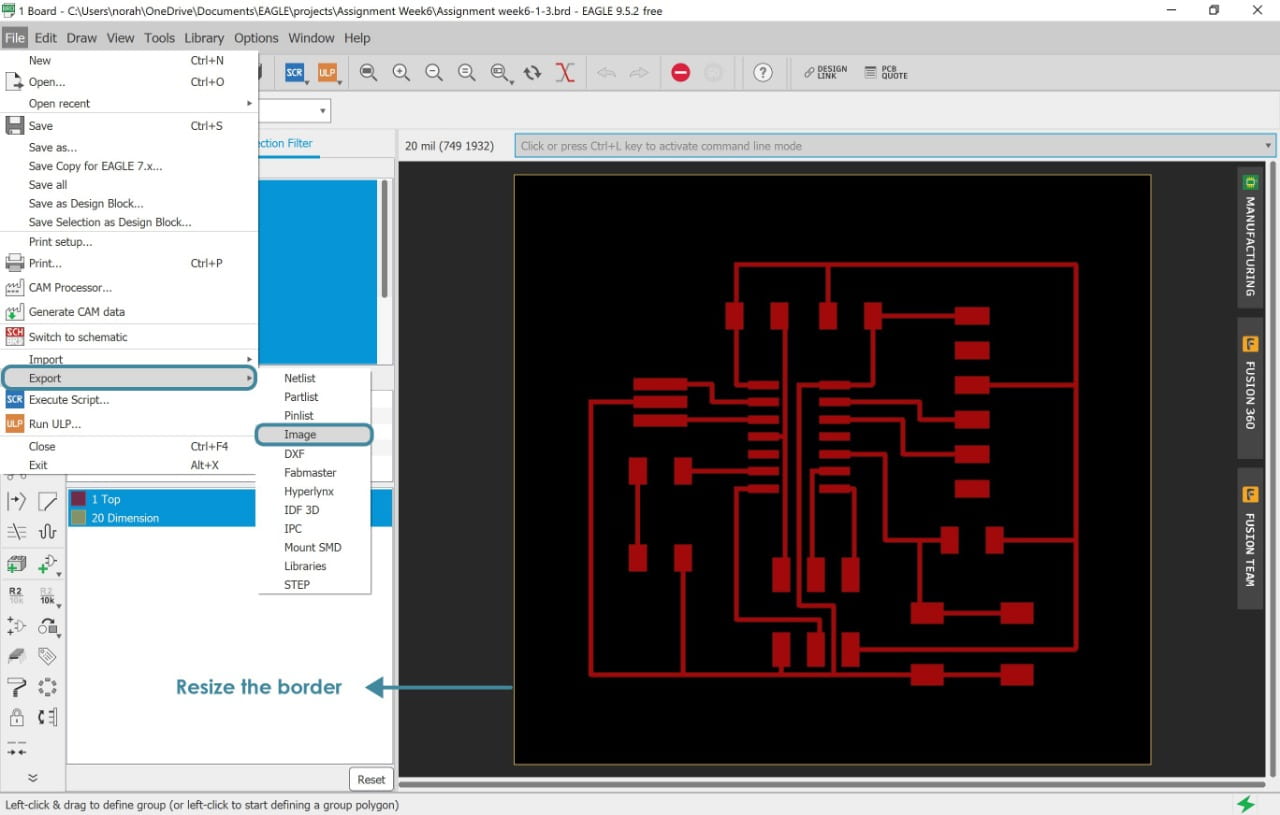
Task: Click the Redo arrow icon
Action: [x=639, y=72]
